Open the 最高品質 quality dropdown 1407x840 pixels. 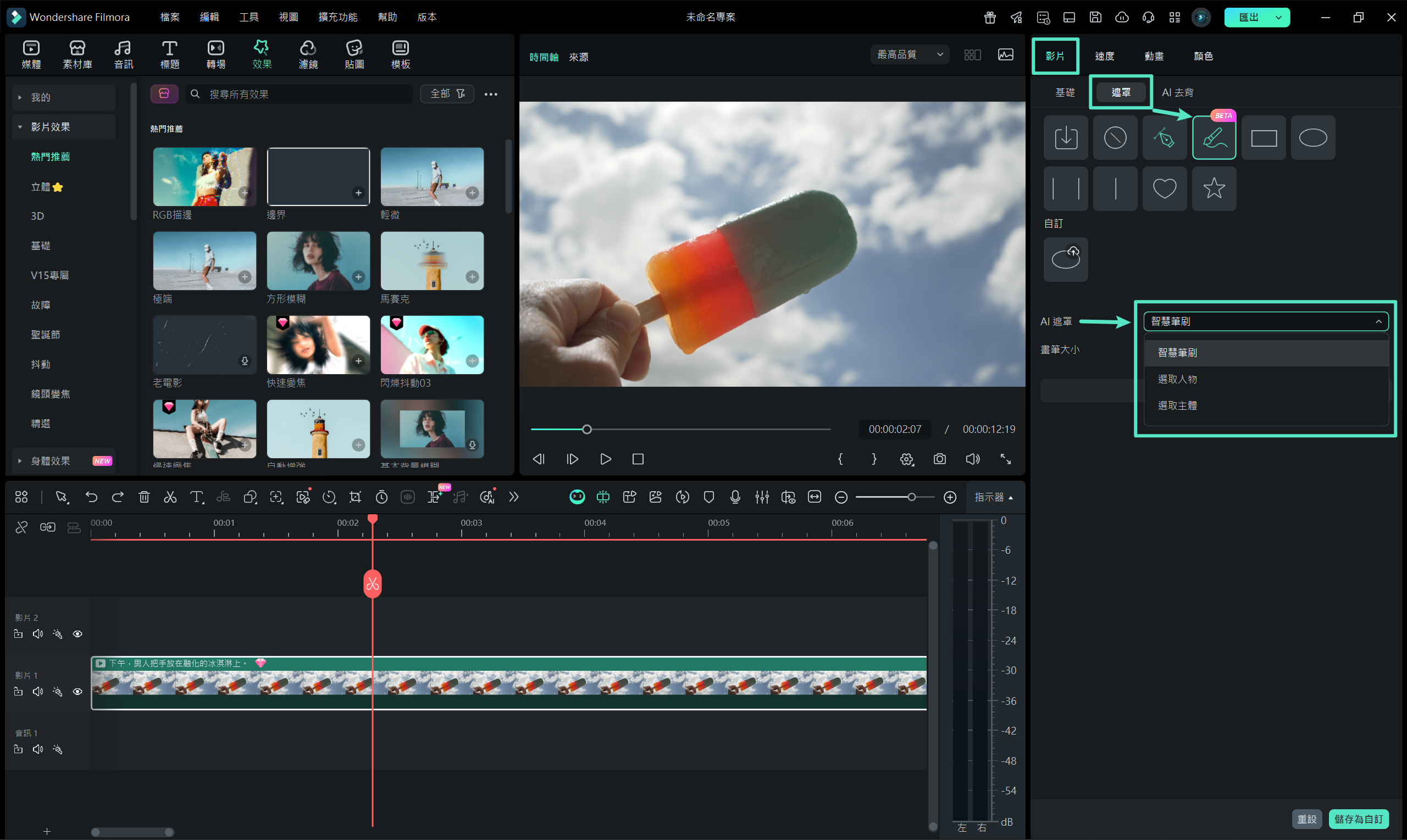pos(909,54)
